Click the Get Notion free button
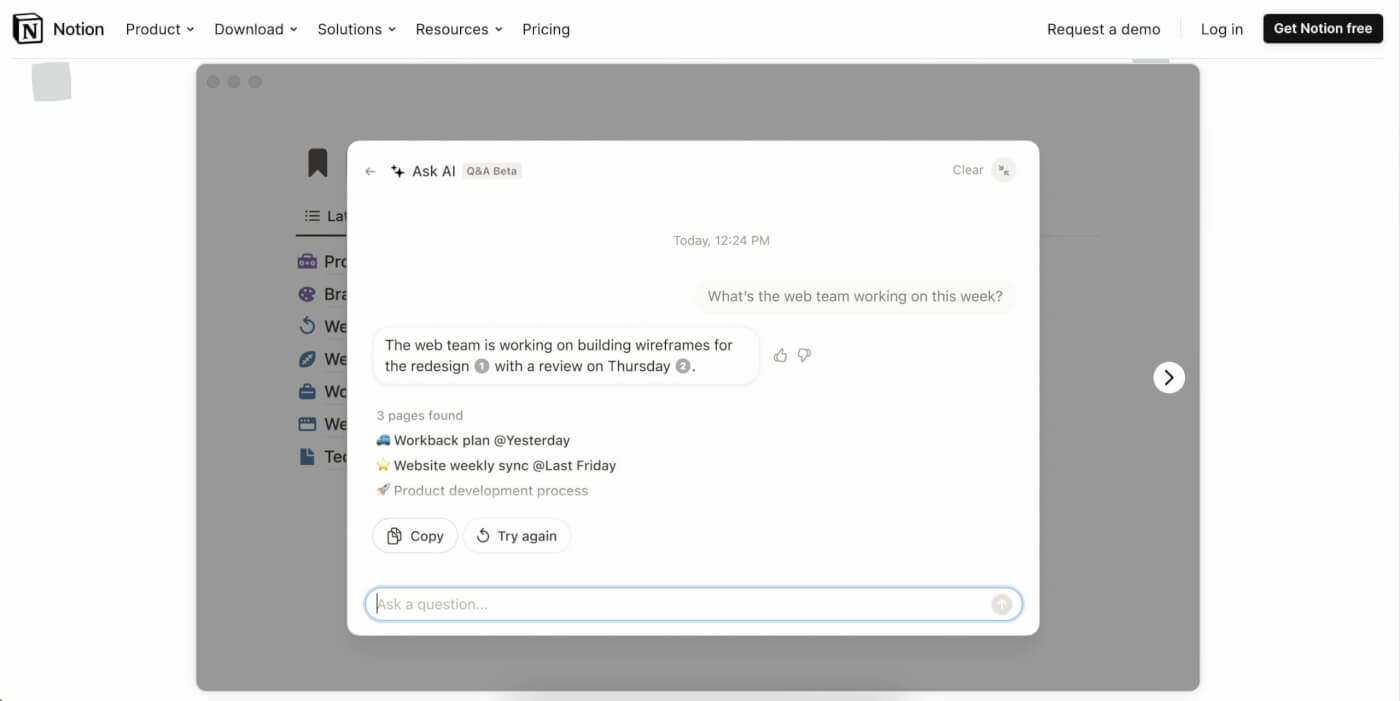The width and height of the screenshot is (1400, 701). click(1322, 28)
